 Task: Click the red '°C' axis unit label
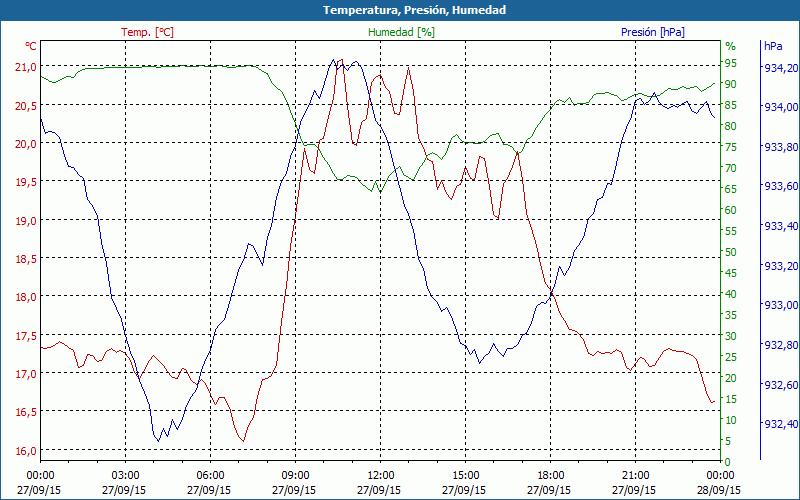tap(31, 46)
